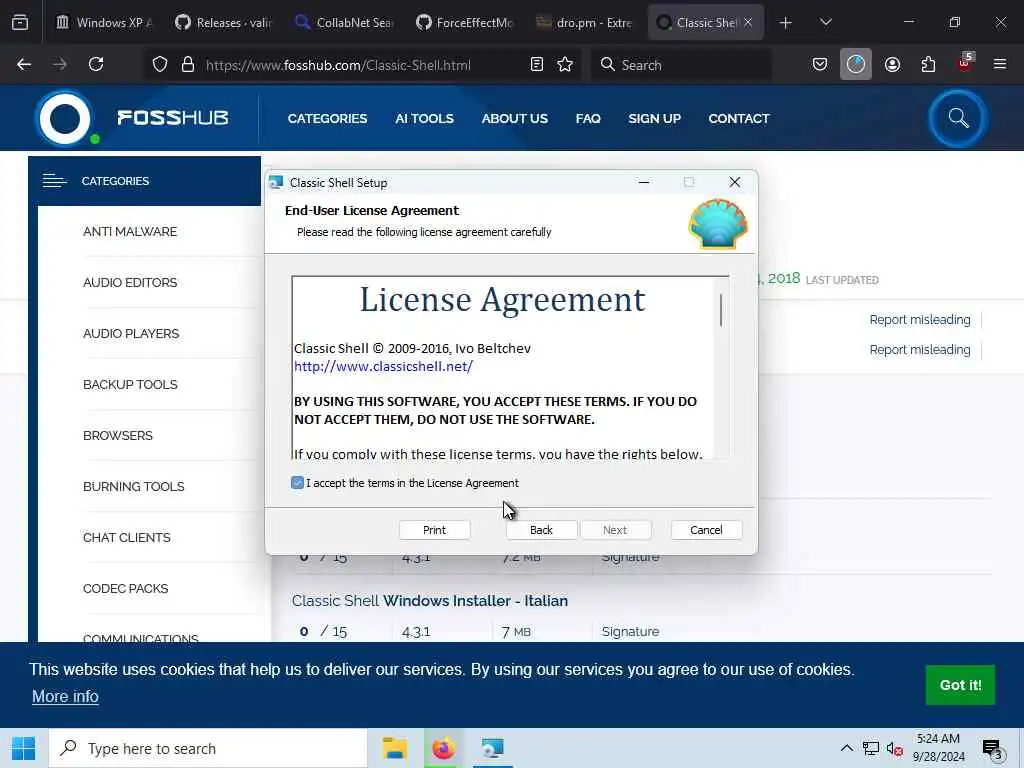Click the Firefox Search input box

click(681, 64)
